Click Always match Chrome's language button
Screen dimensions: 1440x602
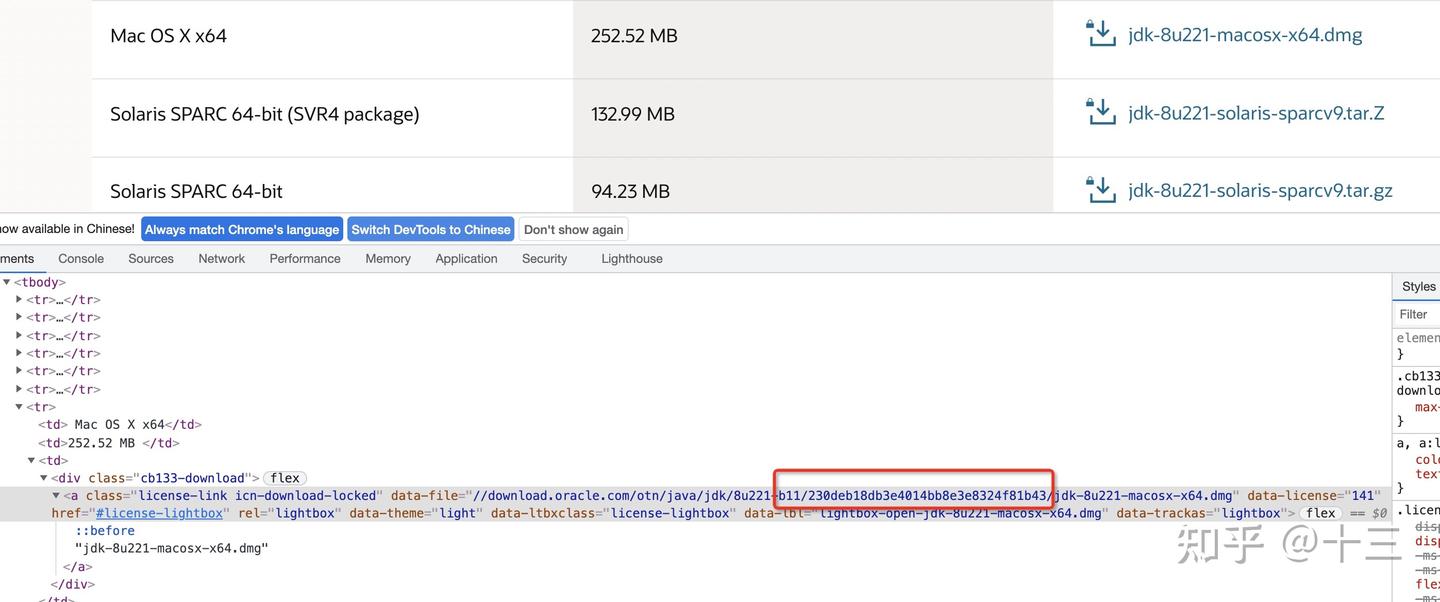coord(242,229)
